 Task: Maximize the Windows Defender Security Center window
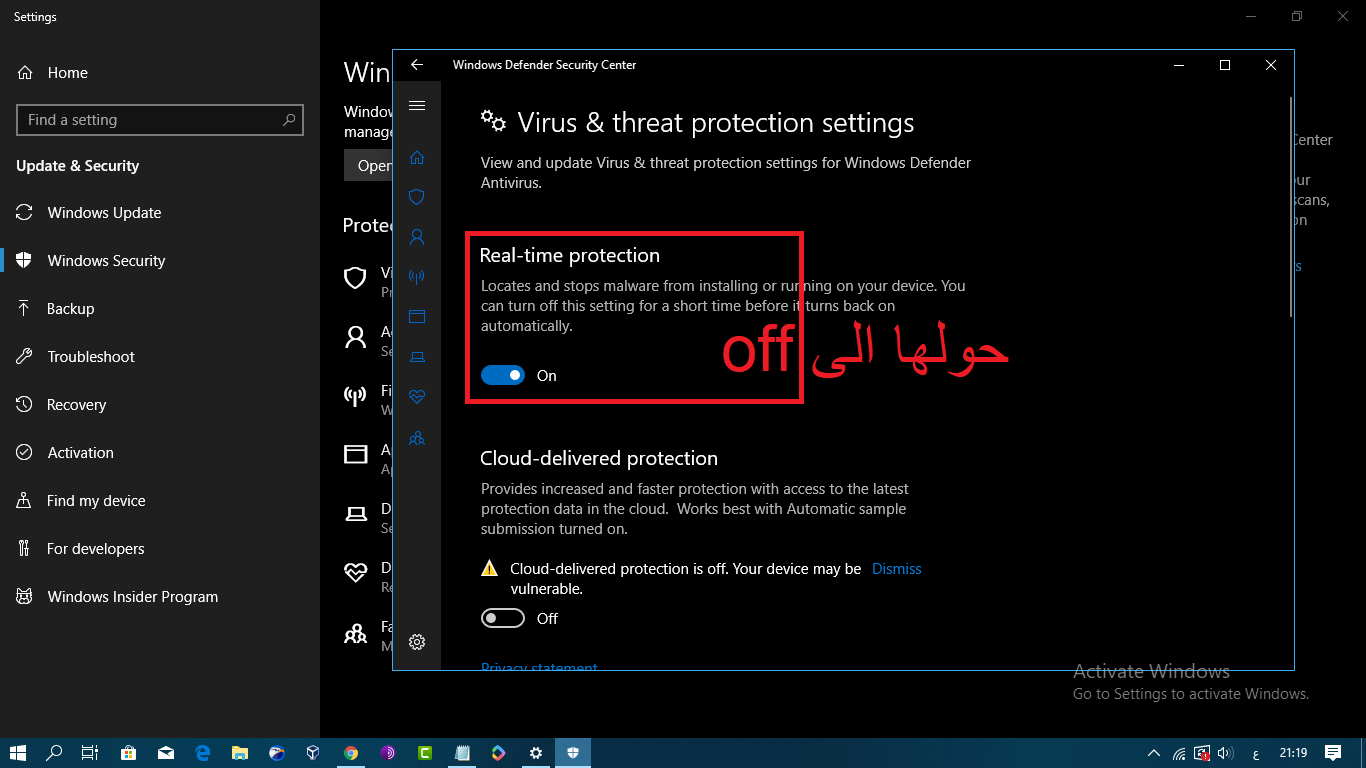tap(1225, 65)
